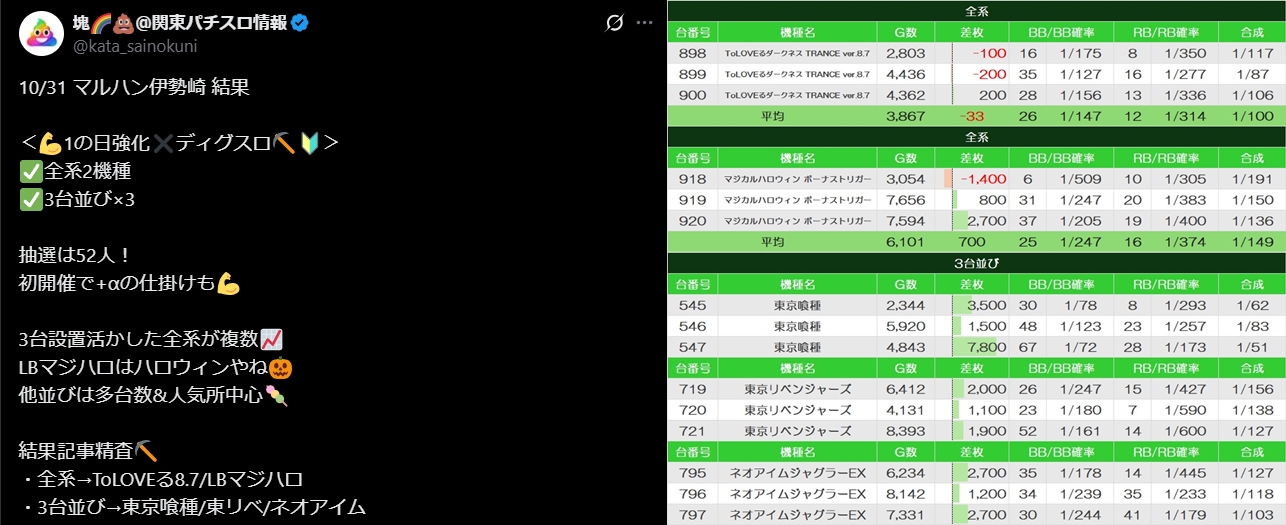Click machine number 919 in the table
Screen dimensions: 1286x525
coord(692,200)
